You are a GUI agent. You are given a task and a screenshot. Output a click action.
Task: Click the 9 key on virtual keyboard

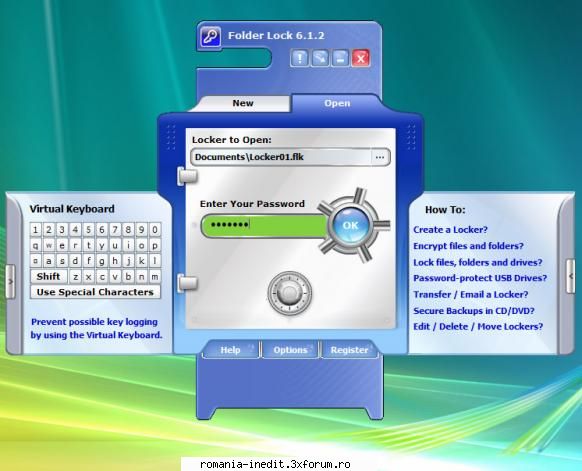coord(142,230)
